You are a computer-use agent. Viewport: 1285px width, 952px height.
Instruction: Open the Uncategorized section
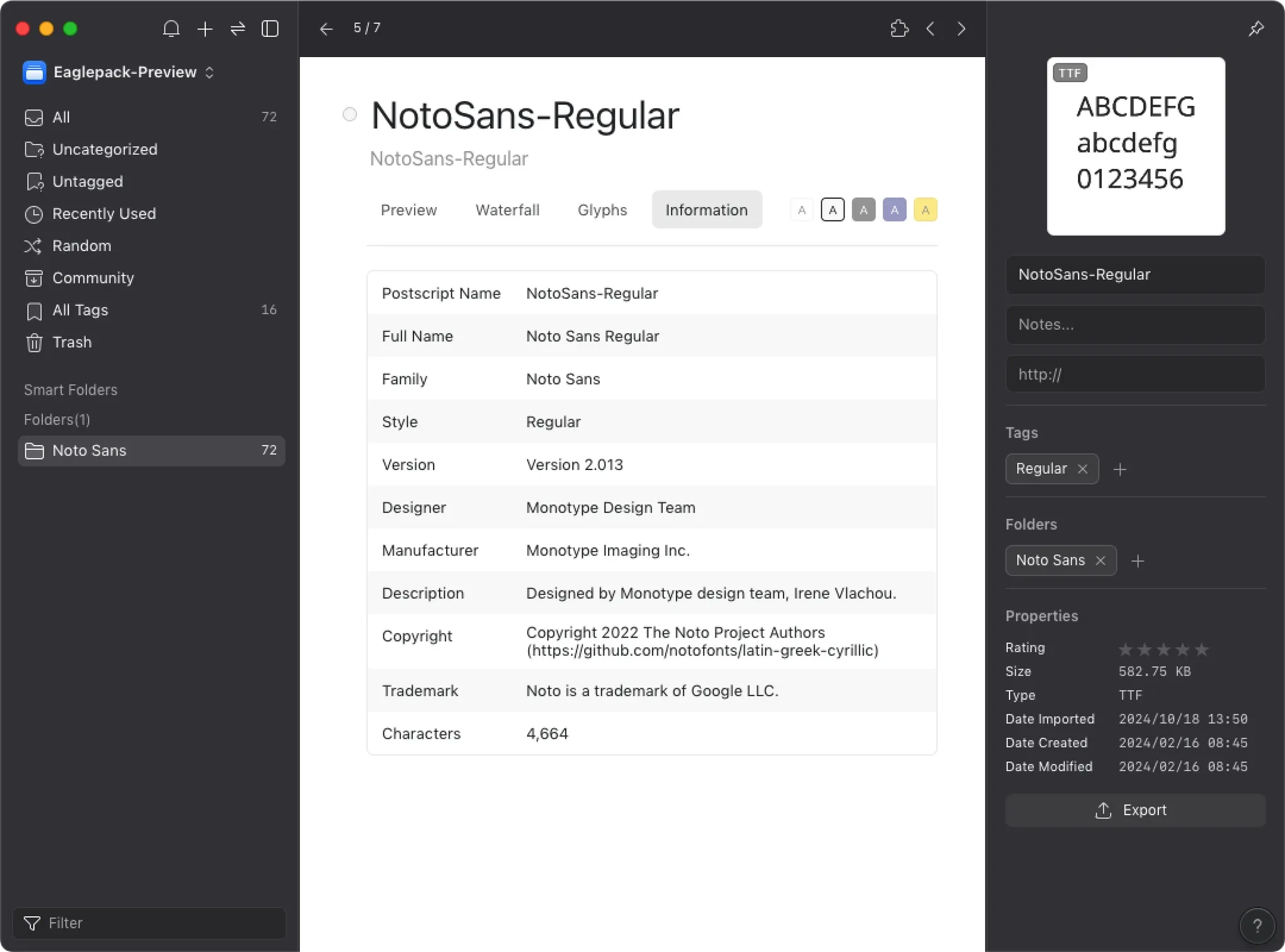tap(151, 149)
